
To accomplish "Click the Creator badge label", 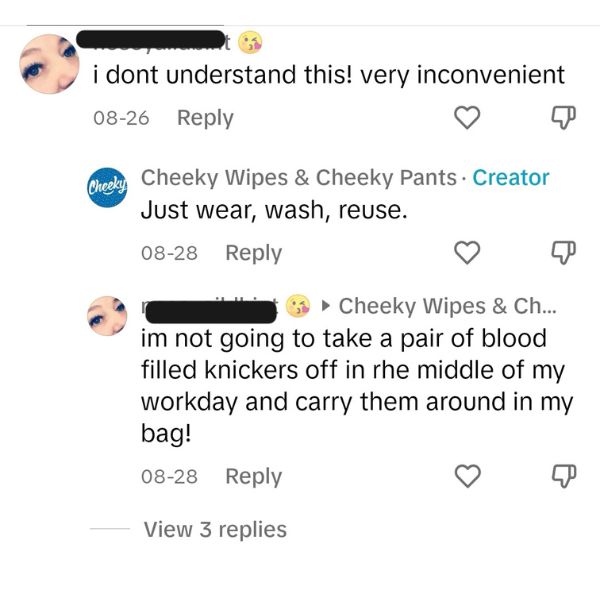I will (510, 178).
